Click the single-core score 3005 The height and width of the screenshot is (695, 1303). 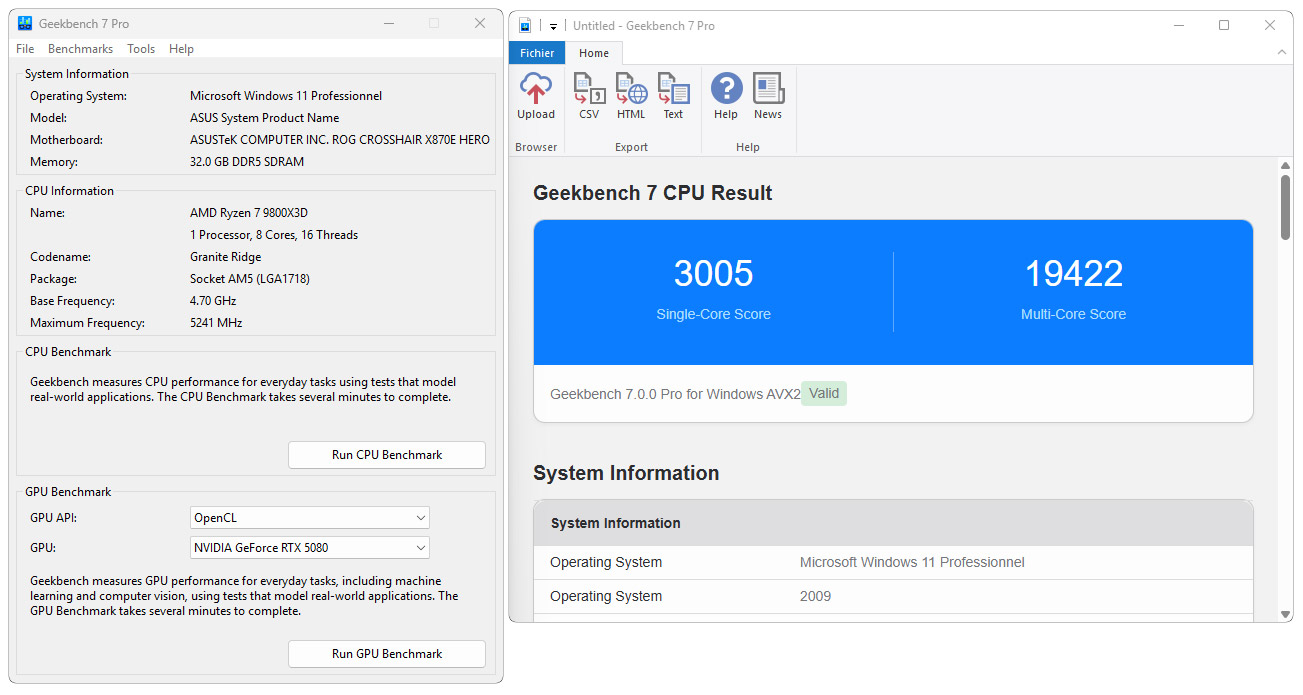(x=713, y=273)
